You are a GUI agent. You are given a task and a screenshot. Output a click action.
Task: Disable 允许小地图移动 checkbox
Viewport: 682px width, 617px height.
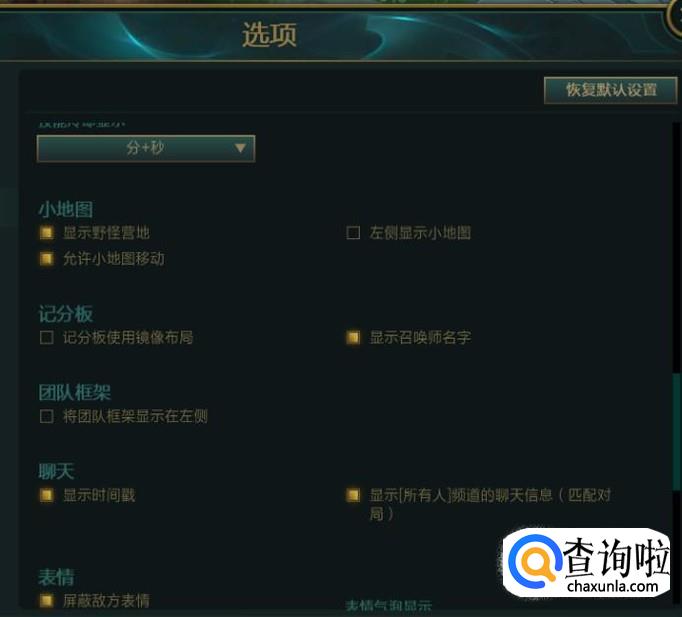click(x=47, y=259)
